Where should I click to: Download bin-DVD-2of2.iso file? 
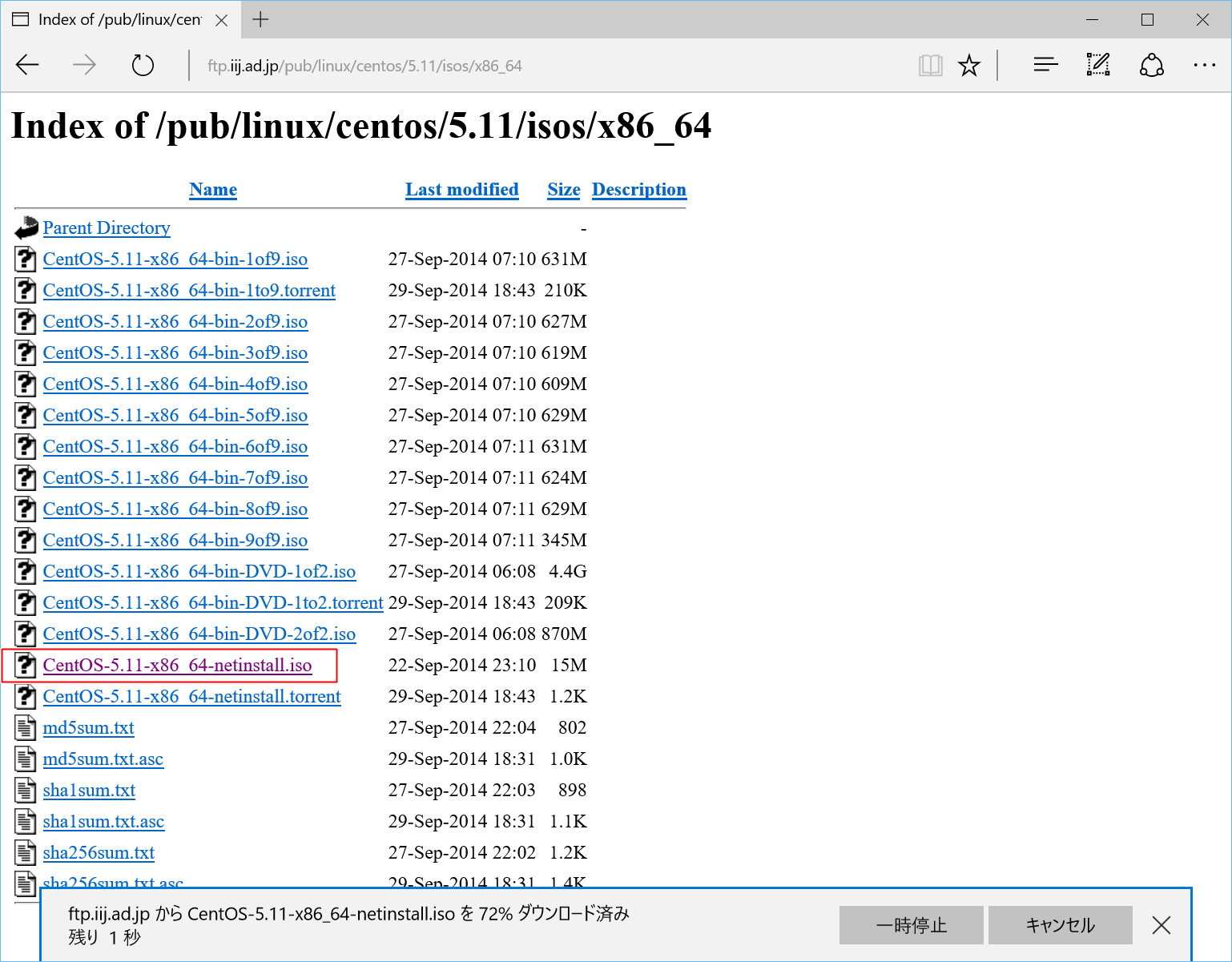(x=199, y=634)
